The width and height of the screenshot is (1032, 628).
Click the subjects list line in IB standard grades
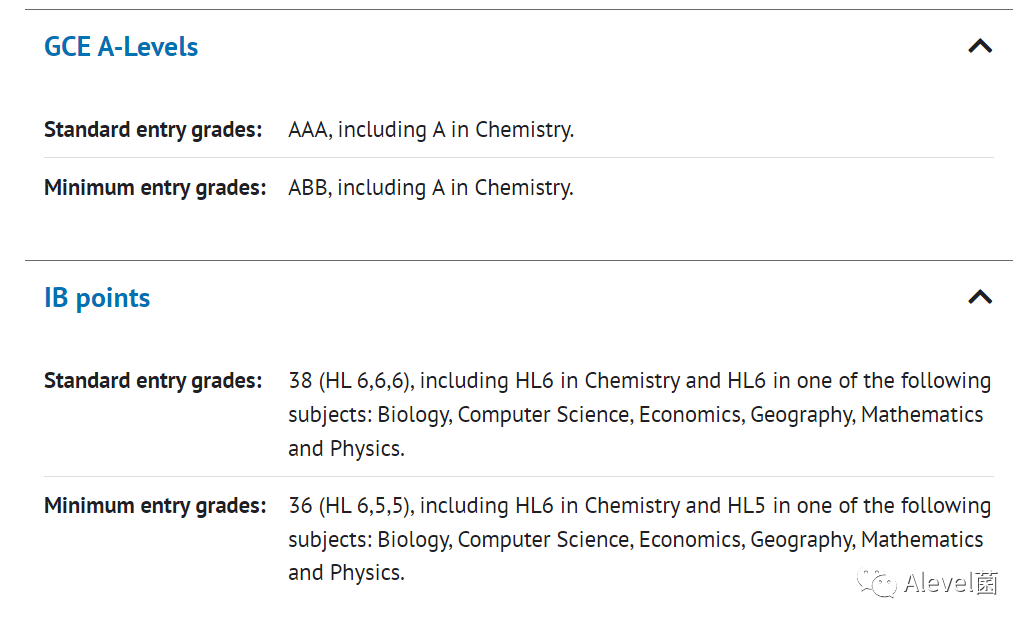tap(636, 415)
